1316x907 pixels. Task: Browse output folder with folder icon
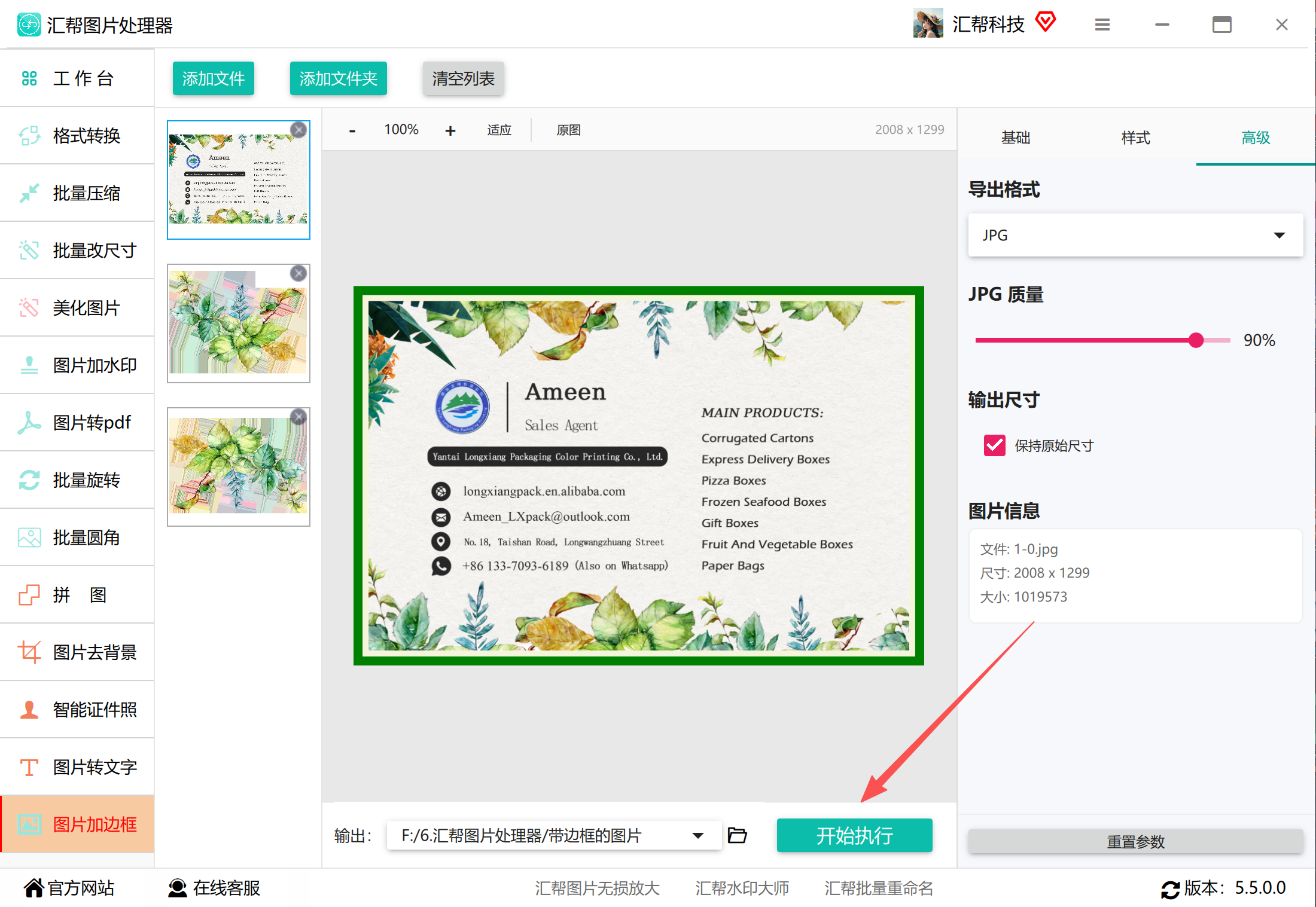coord(737,835)
